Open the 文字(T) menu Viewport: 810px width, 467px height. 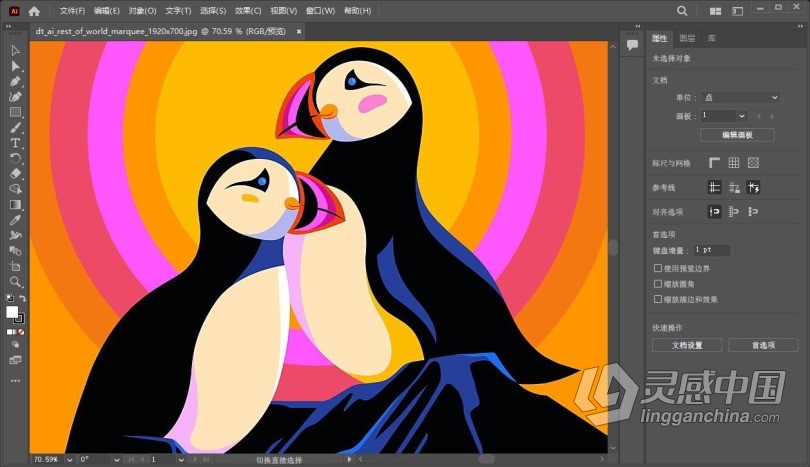point(178,11)
